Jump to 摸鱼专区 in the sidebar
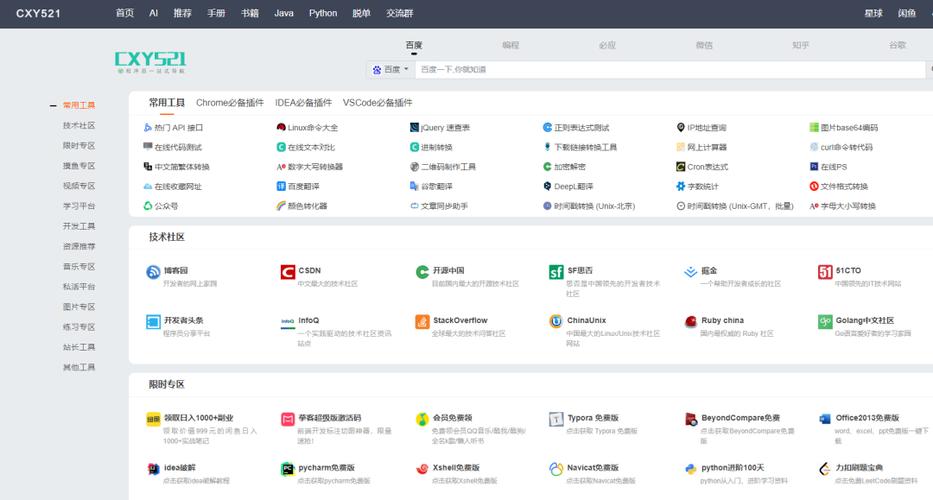933x500 pixels. pos(79,166)
